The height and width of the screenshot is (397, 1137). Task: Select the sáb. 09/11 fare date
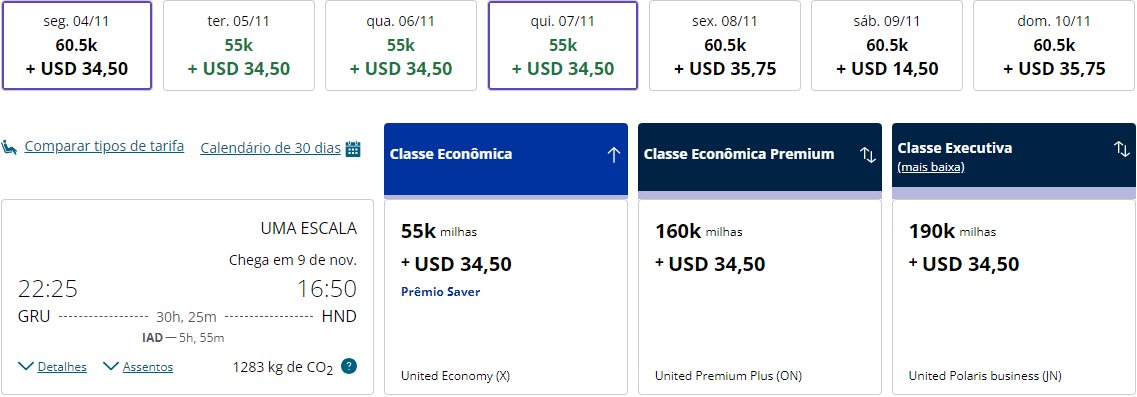tap(887, 46)
